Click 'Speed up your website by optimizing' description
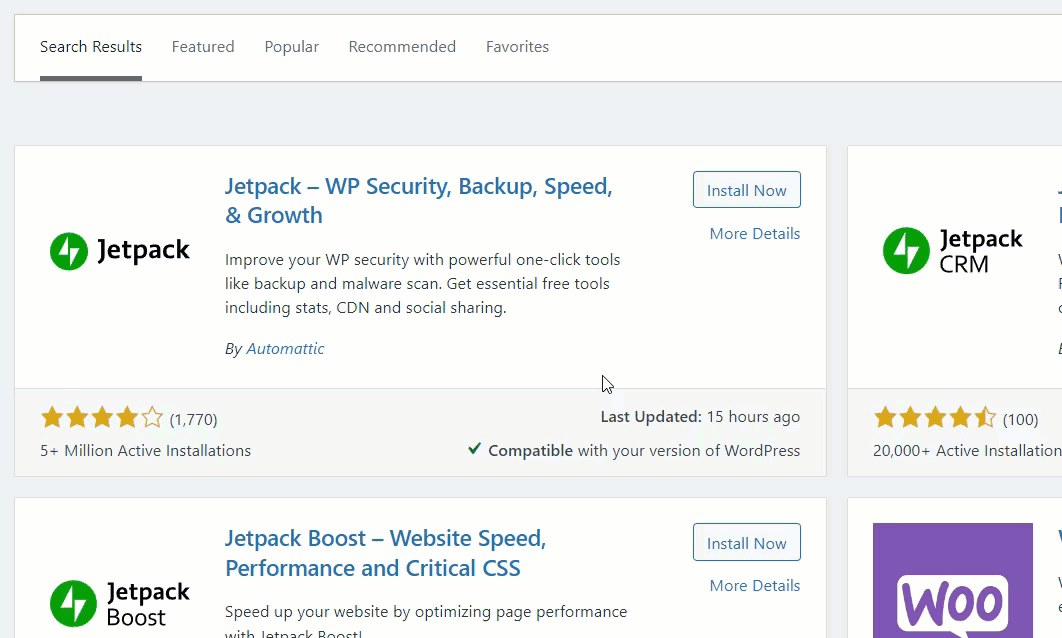 (426, 621)
